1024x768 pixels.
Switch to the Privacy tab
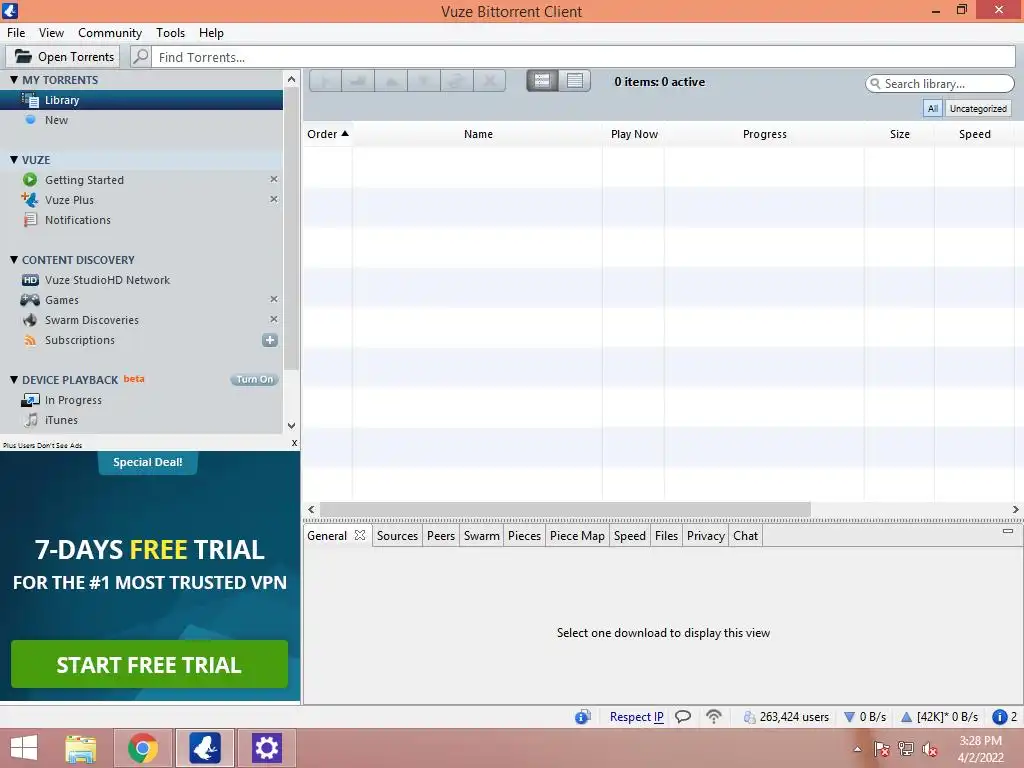[x=705, y=536]
